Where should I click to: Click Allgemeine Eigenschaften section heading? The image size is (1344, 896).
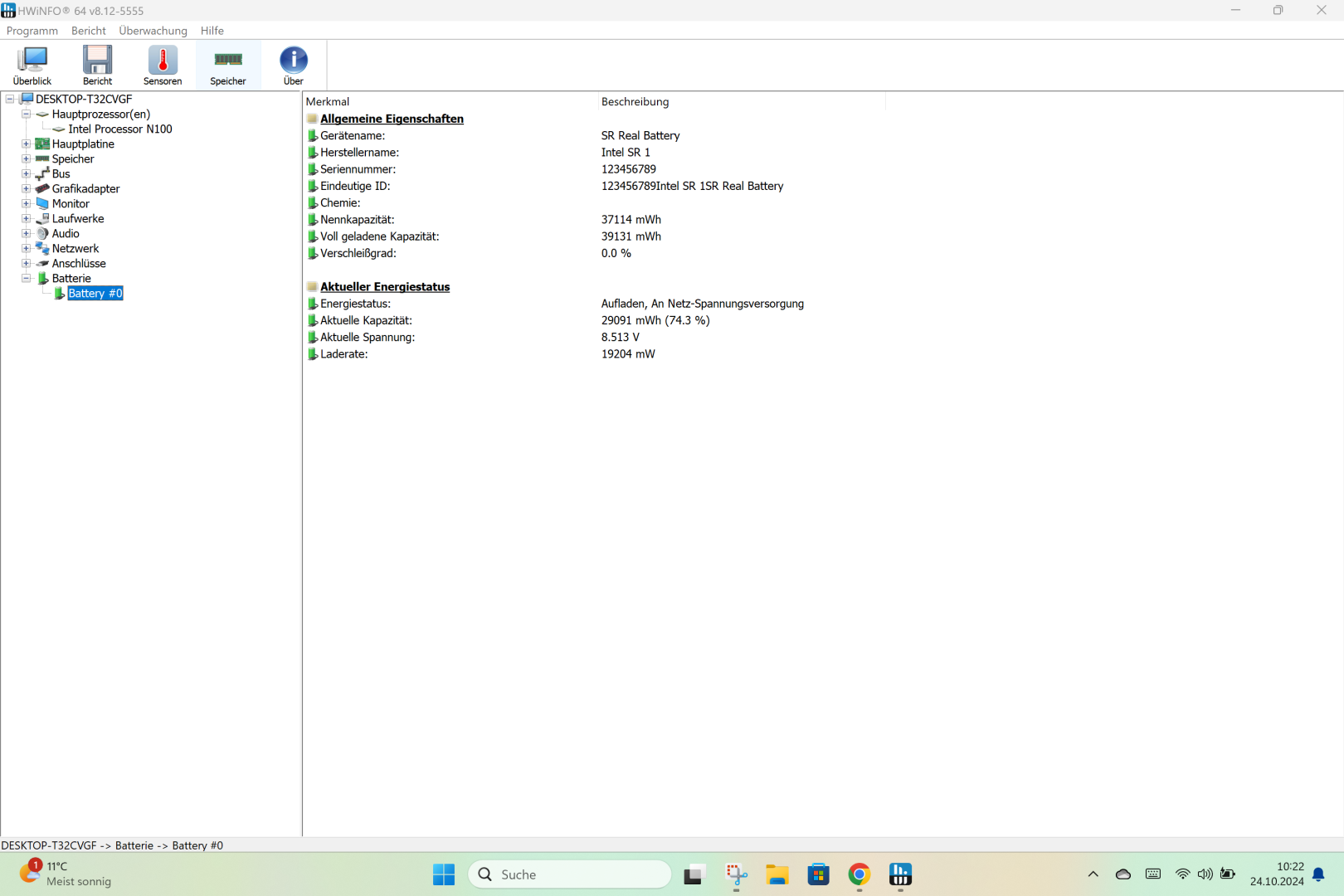pyautogui.click(x=392, y=119)
